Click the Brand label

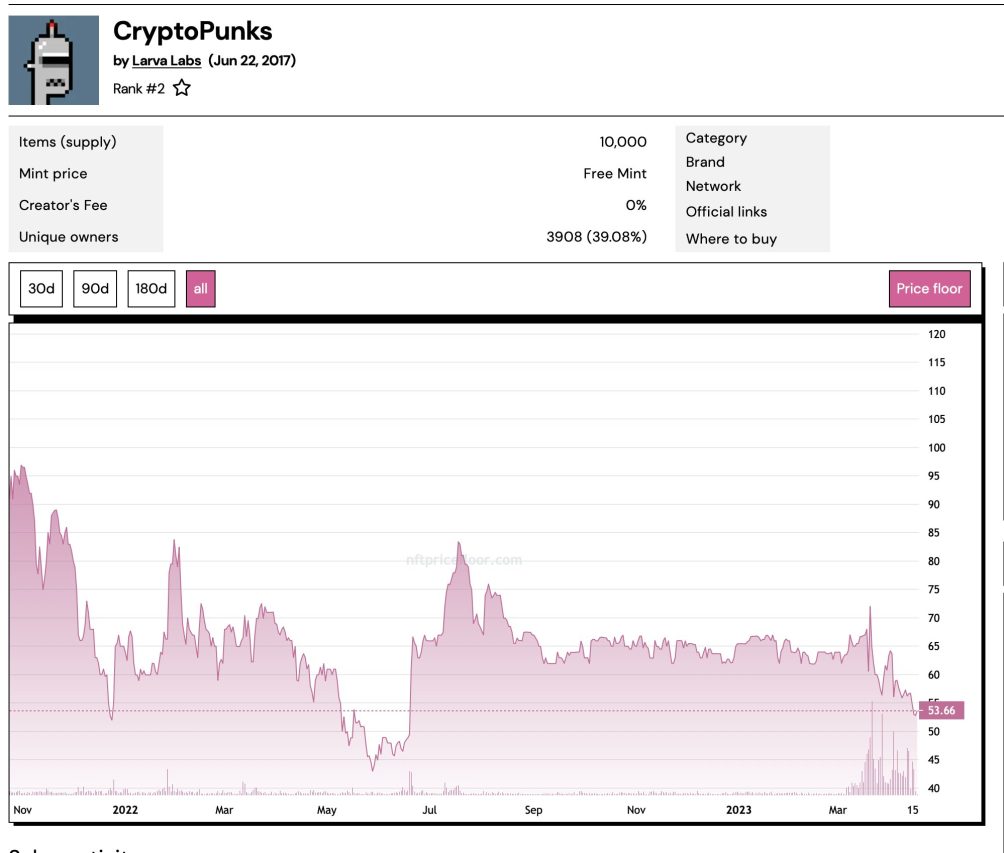(705, 162)
